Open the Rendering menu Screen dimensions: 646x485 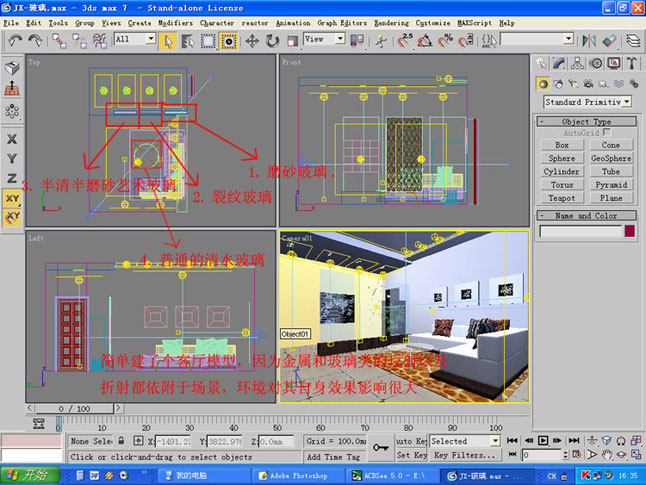click(391, 23)
